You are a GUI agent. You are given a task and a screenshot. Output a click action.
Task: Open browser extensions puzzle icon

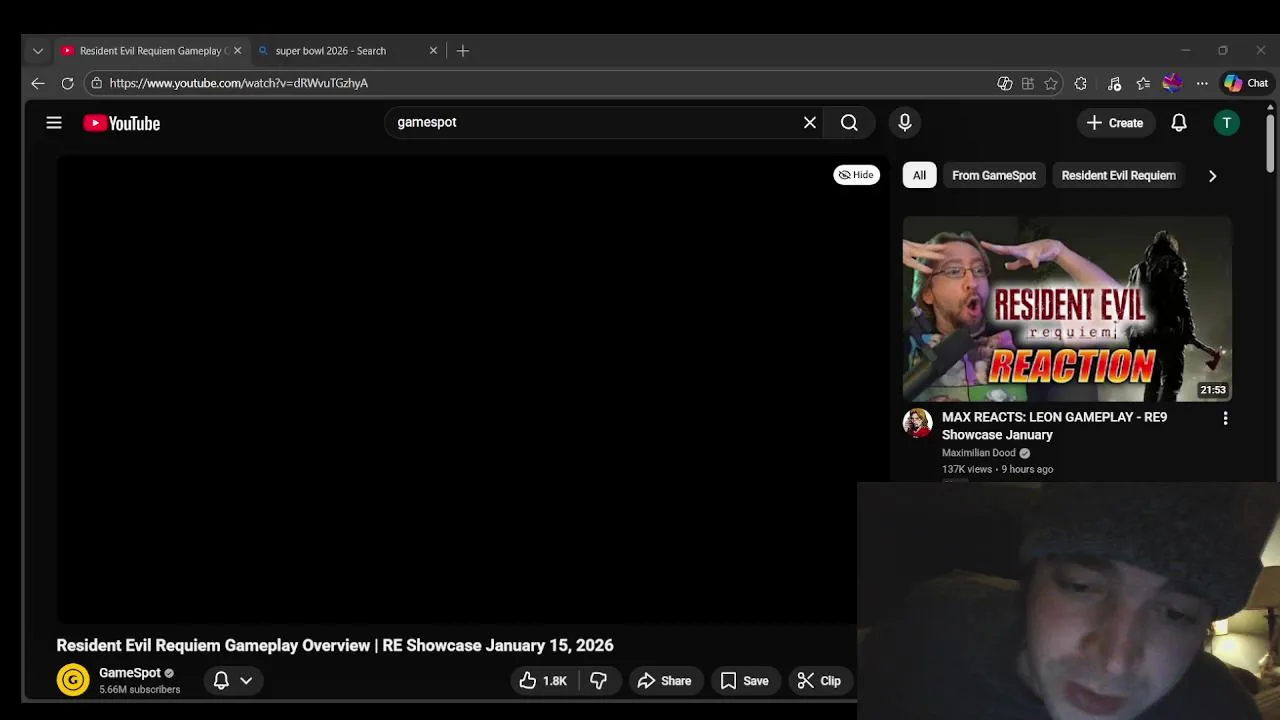pos(1081,84)
